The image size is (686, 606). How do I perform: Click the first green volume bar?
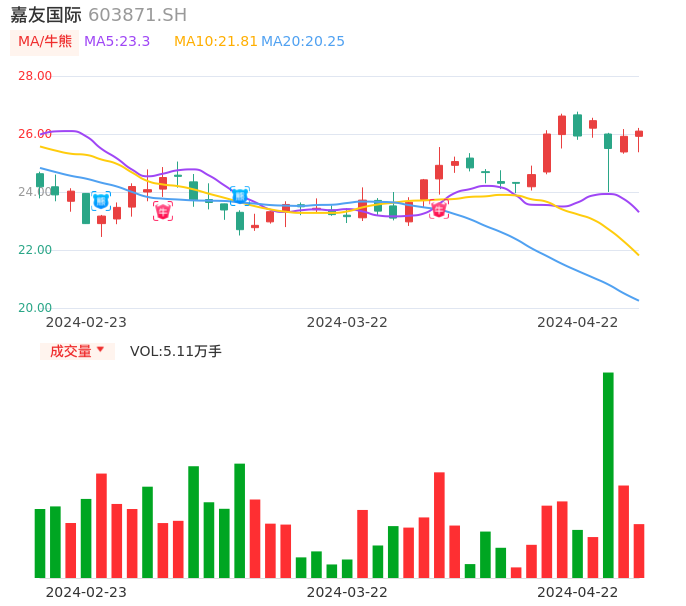tap(40, 543)
